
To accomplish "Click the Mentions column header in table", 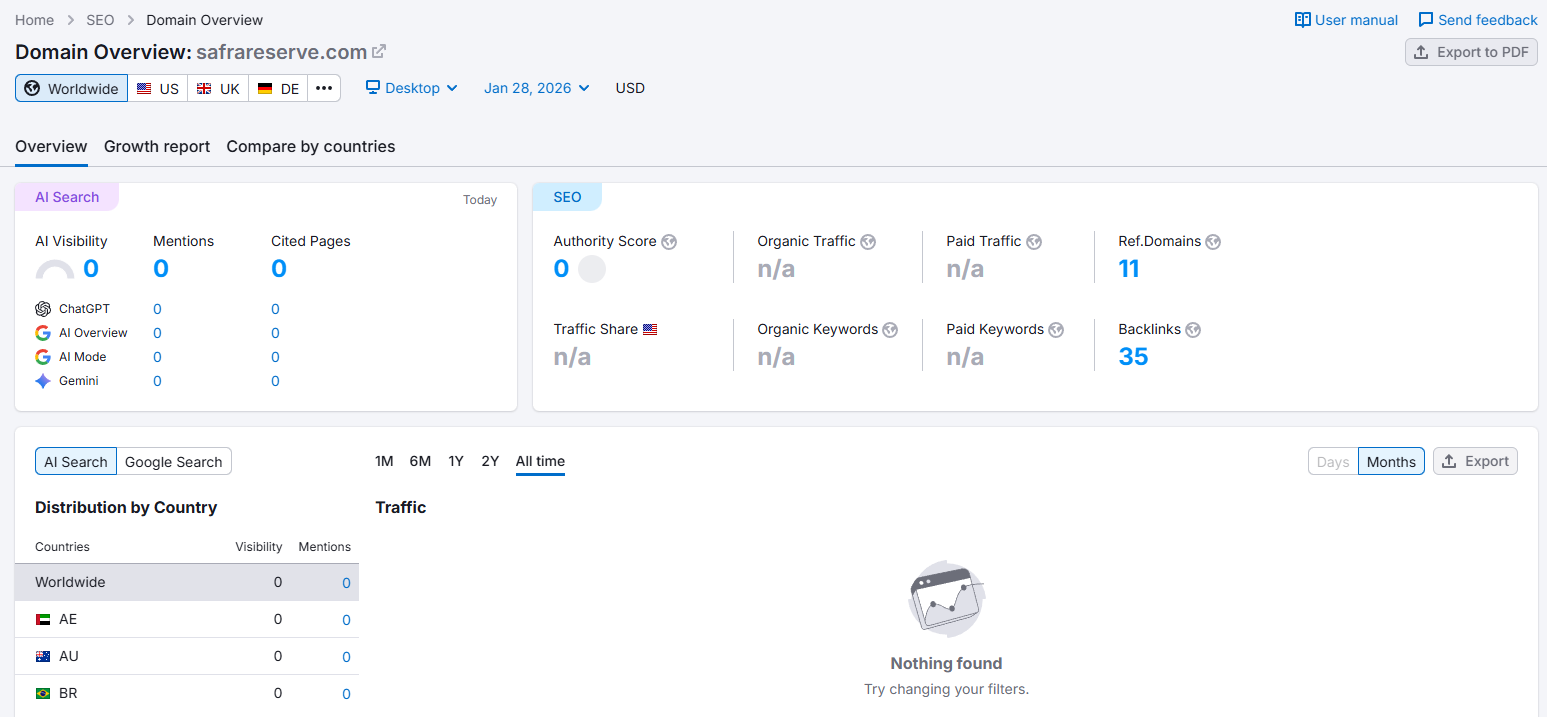I will (325, 547).
